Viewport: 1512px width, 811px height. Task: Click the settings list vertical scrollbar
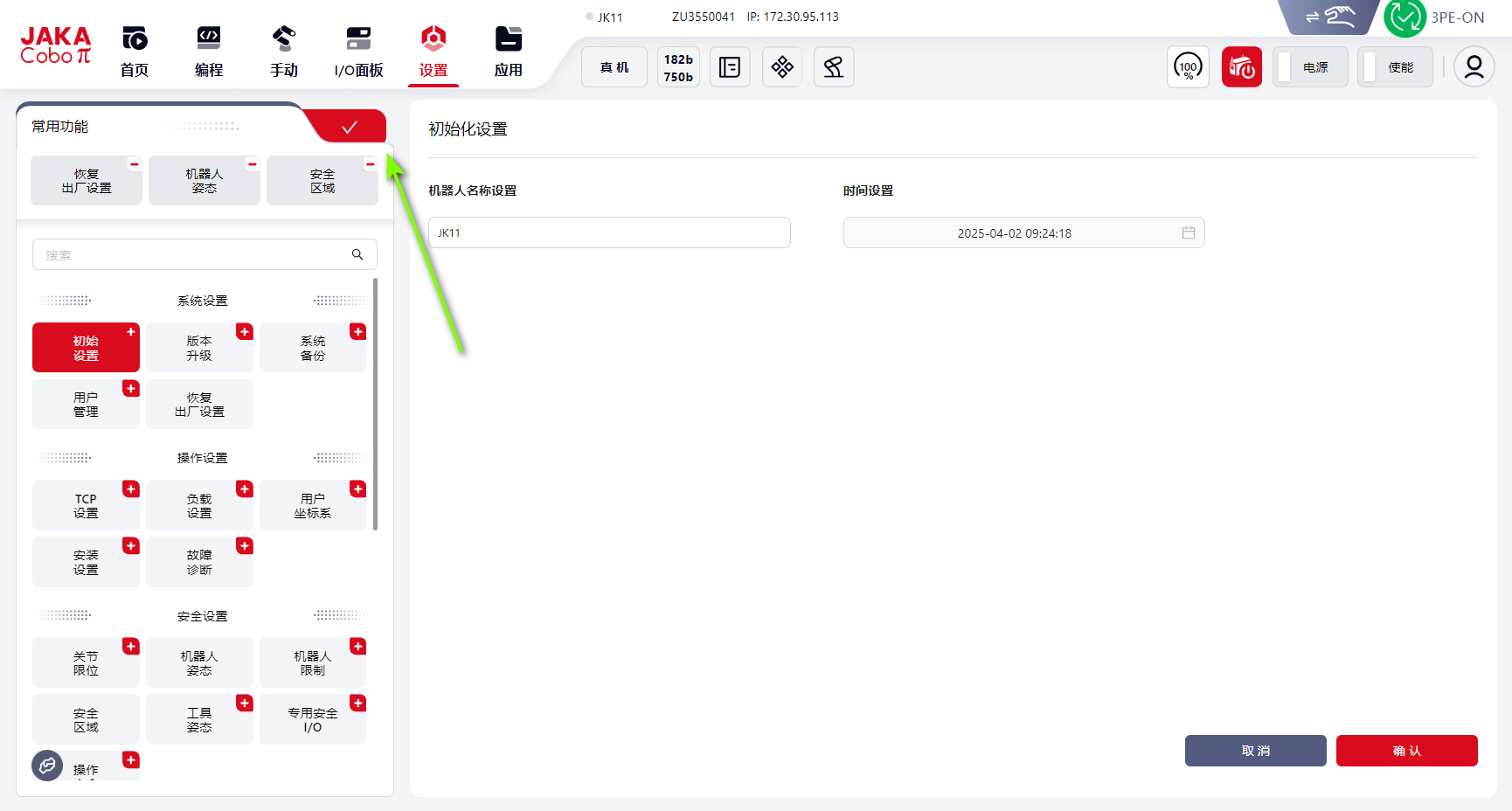(x=375, y=404)
